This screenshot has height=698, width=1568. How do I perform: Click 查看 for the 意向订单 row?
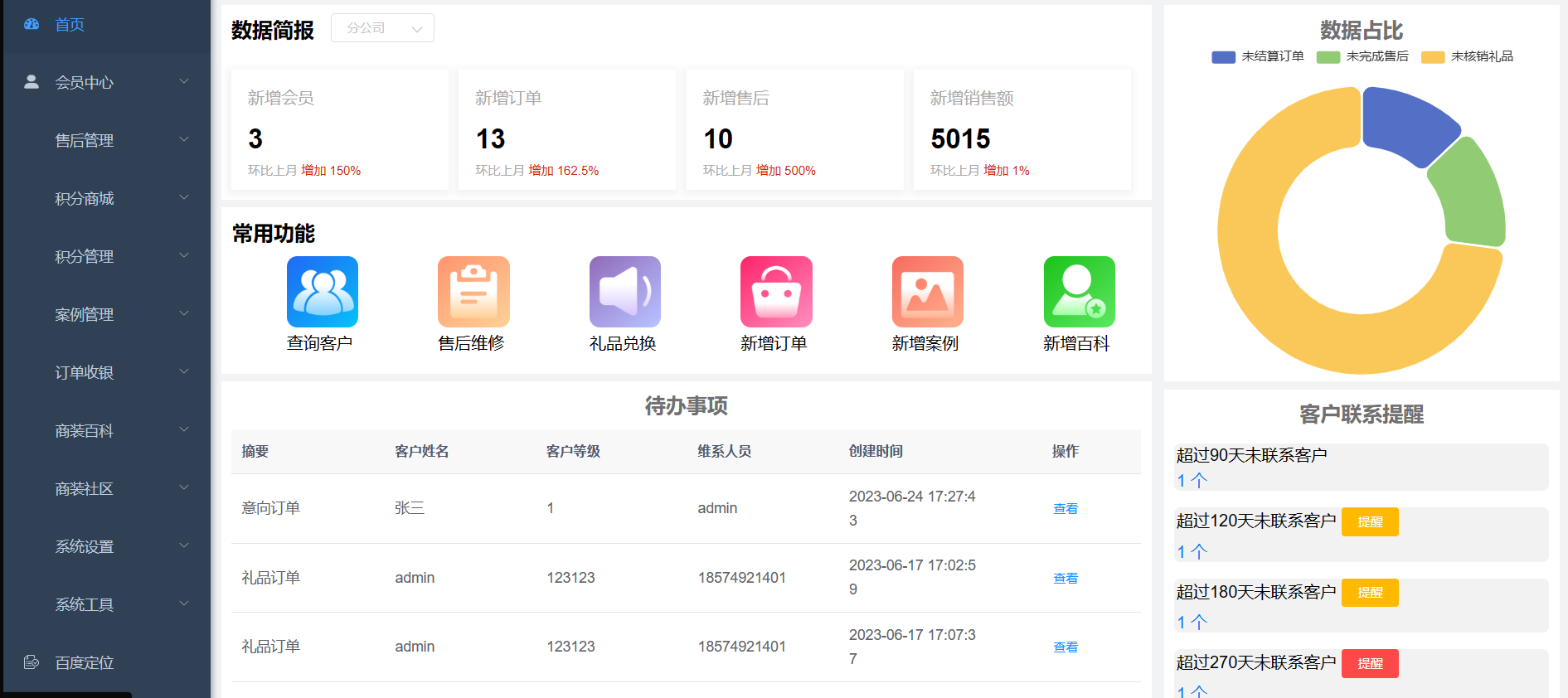click(x=1066, y=508)
